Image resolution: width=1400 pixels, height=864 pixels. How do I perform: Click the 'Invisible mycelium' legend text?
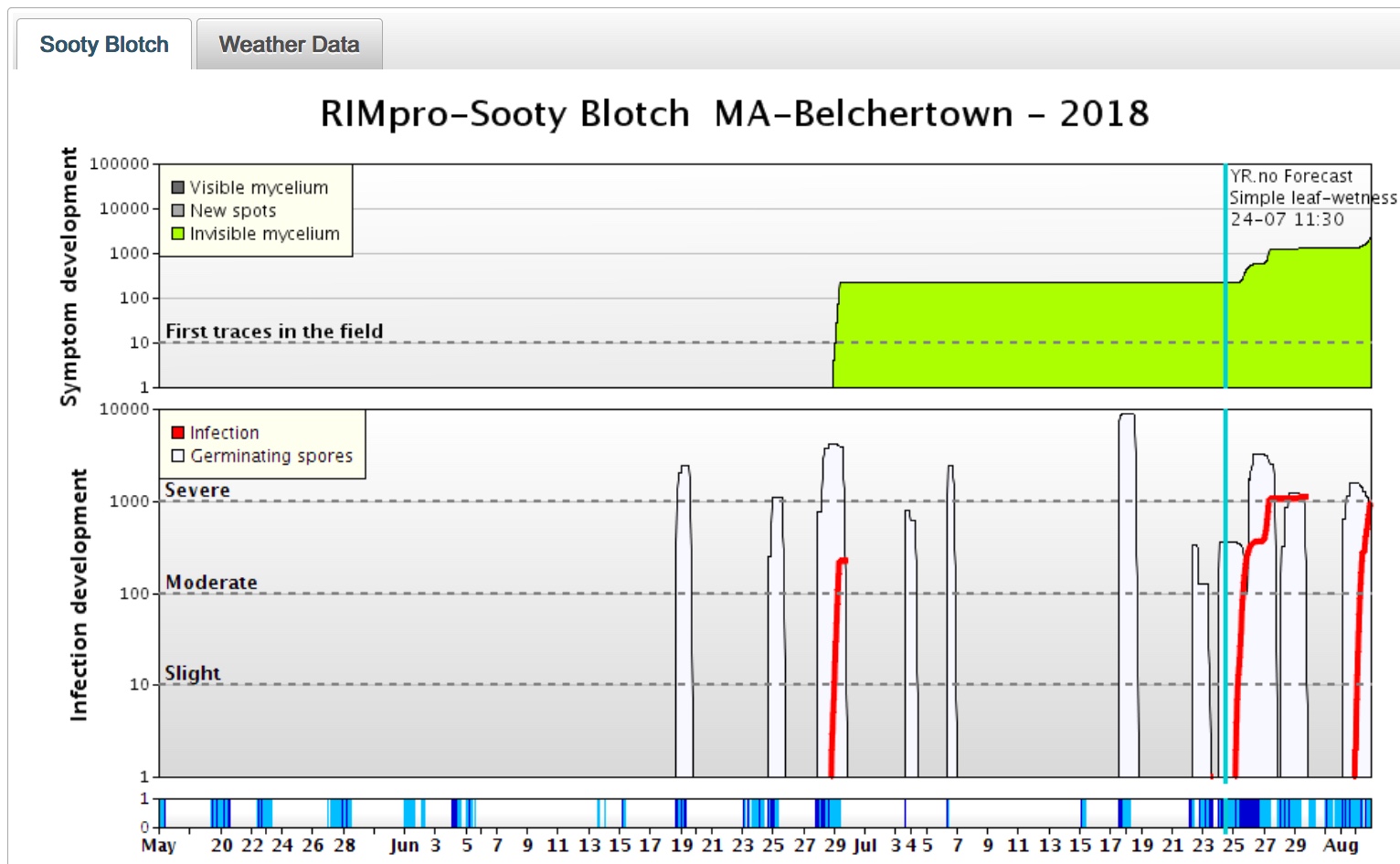click(265, 234)
